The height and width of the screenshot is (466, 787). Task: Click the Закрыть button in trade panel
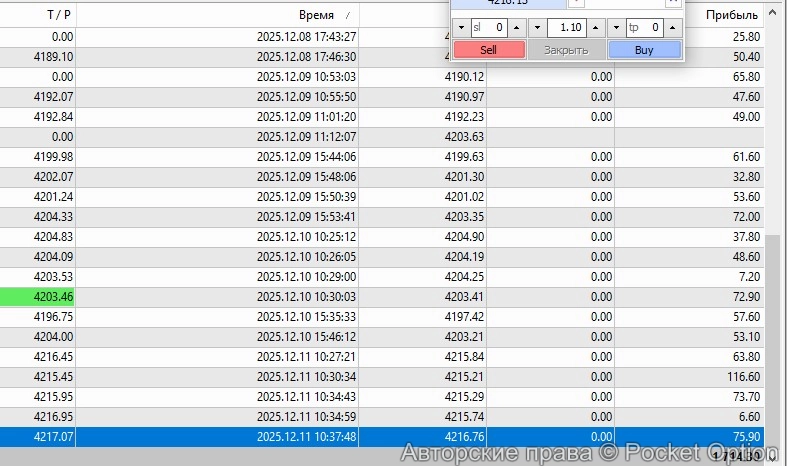[566, 49]
